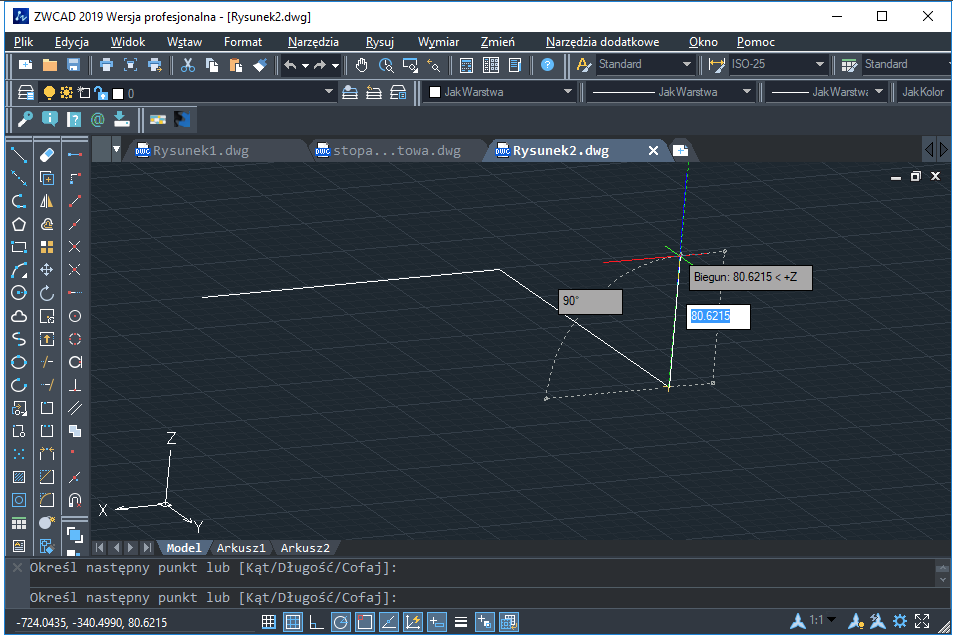Open the ISO-25 dimension style dropdown
The height and width of the screenshot is (639, 953).
[820, 65]
